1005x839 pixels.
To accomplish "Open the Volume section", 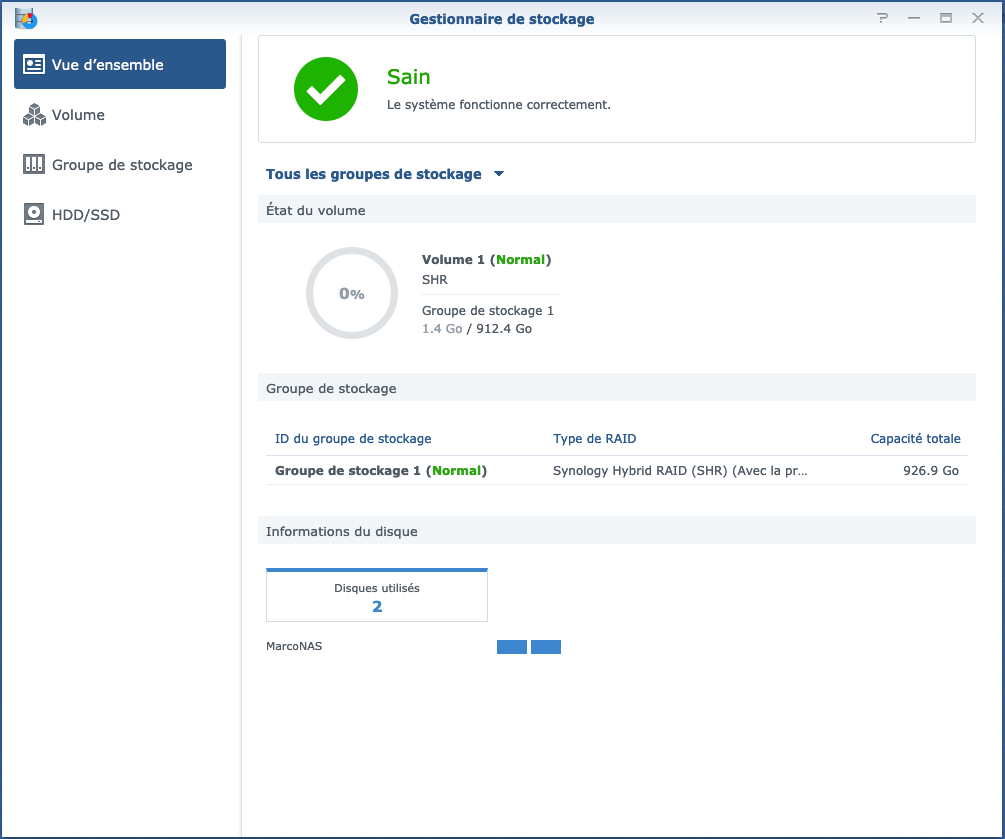I will [120, 115].
